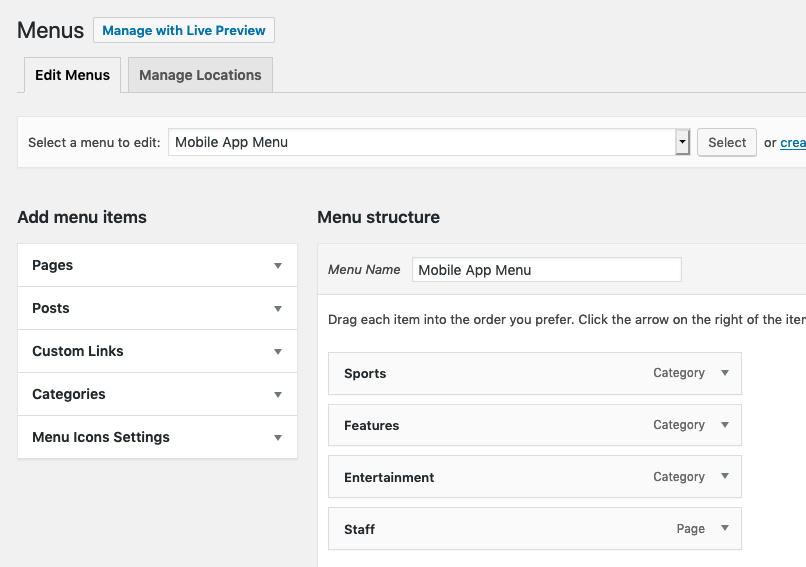Open the menu selection dropdown

[429, 142]
